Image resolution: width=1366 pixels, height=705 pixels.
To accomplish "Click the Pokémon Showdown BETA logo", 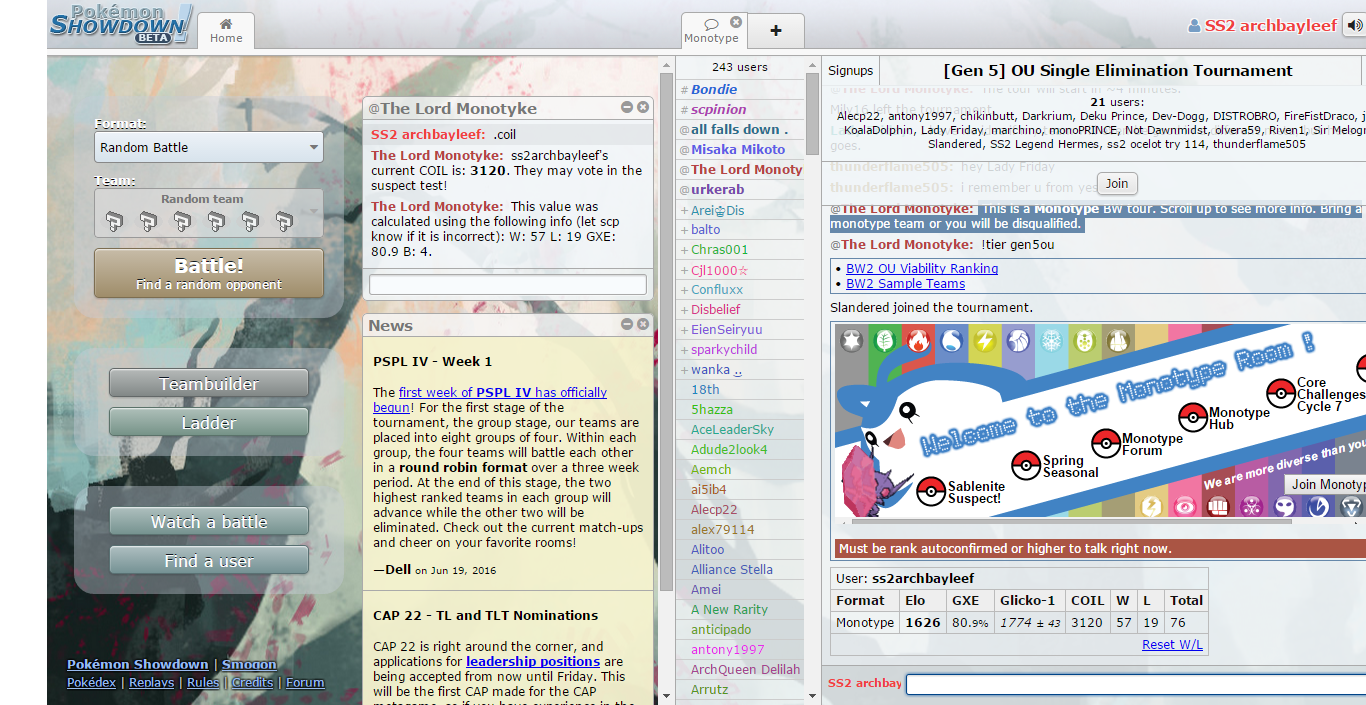I will click(x=120, y=25).
